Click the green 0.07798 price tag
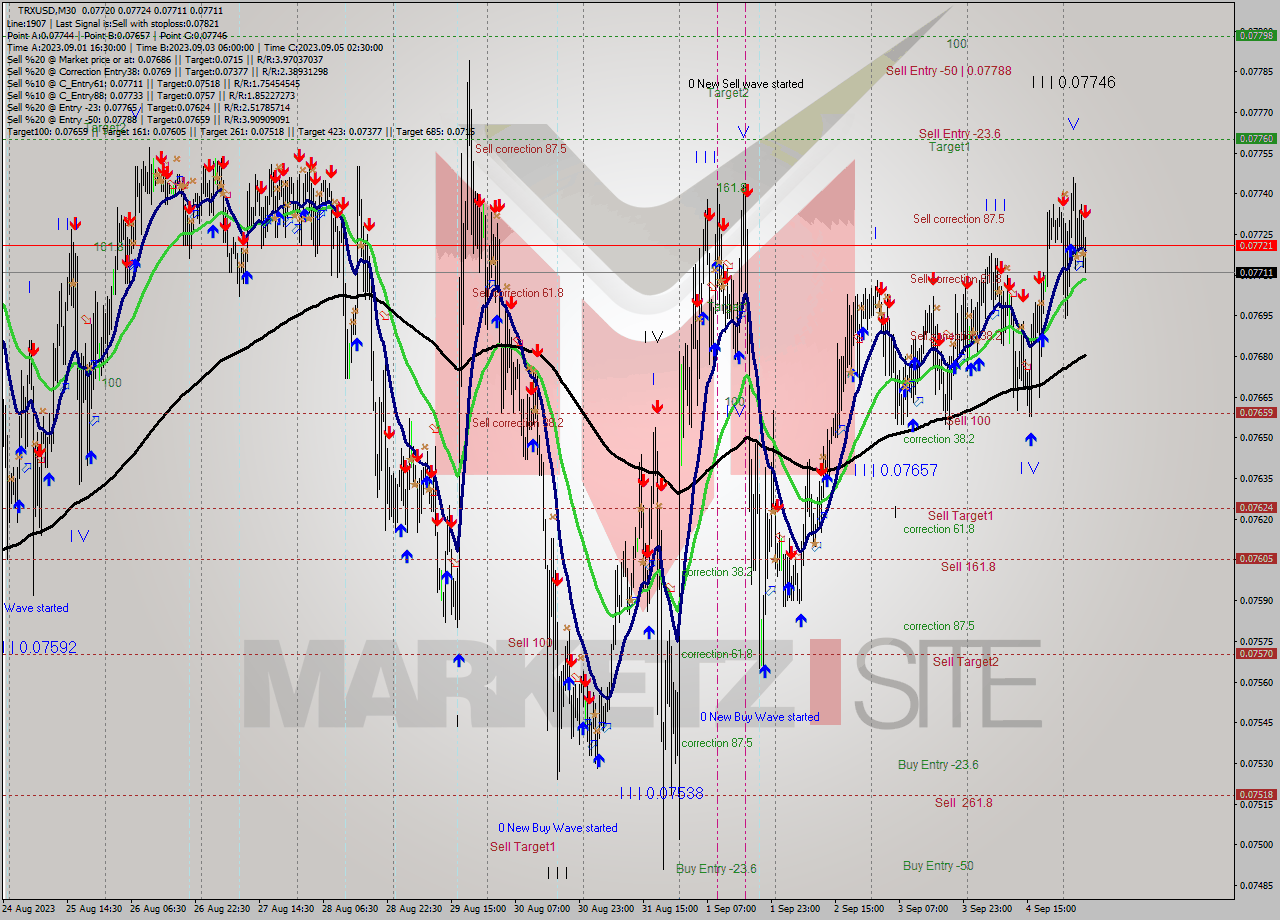Image resolution: width=1280 pixels, height=920 pixels. [1257, 35]
